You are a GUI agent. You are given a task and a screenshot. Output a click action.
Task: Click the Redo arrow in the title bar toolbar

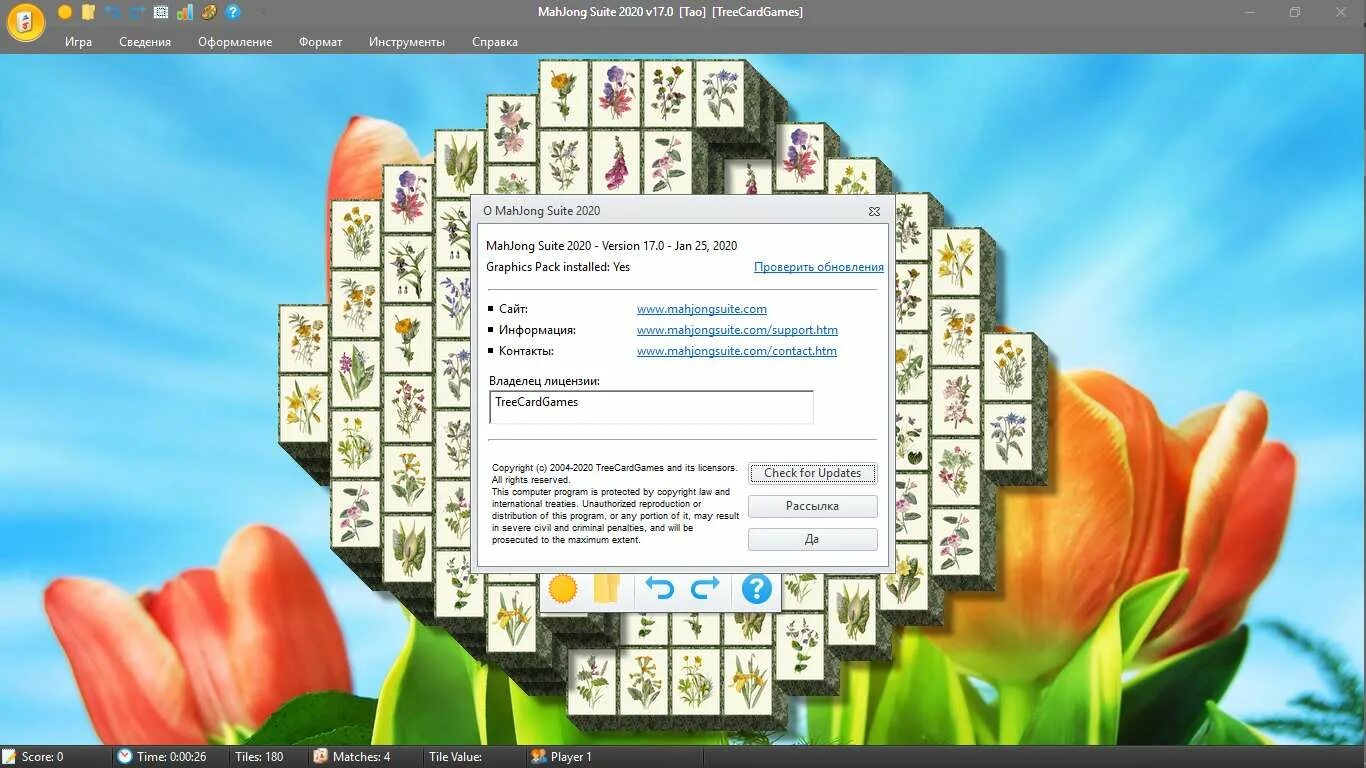136,12
